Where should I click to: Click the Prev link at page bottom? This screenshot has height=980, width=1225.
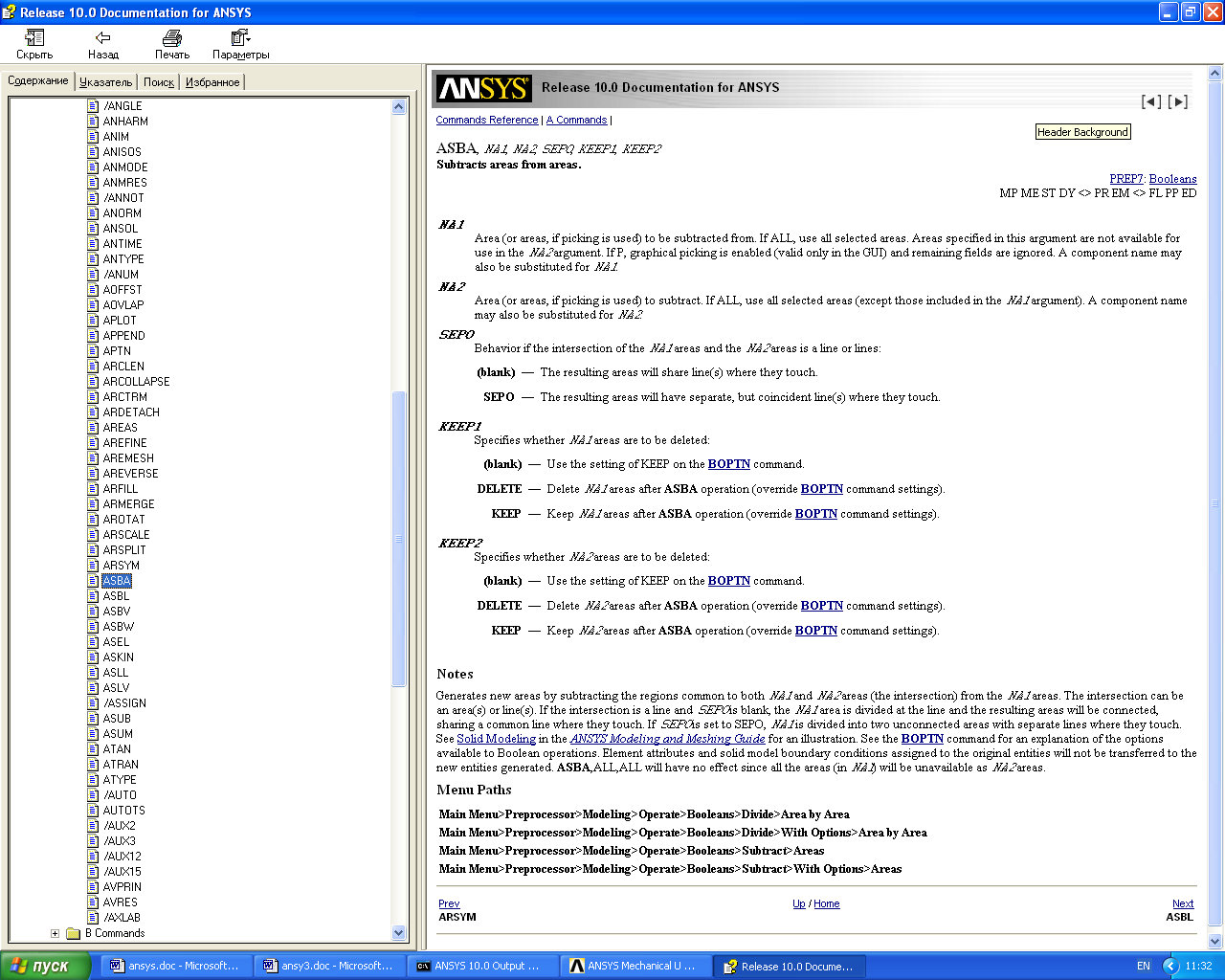[x=449, y=903]
